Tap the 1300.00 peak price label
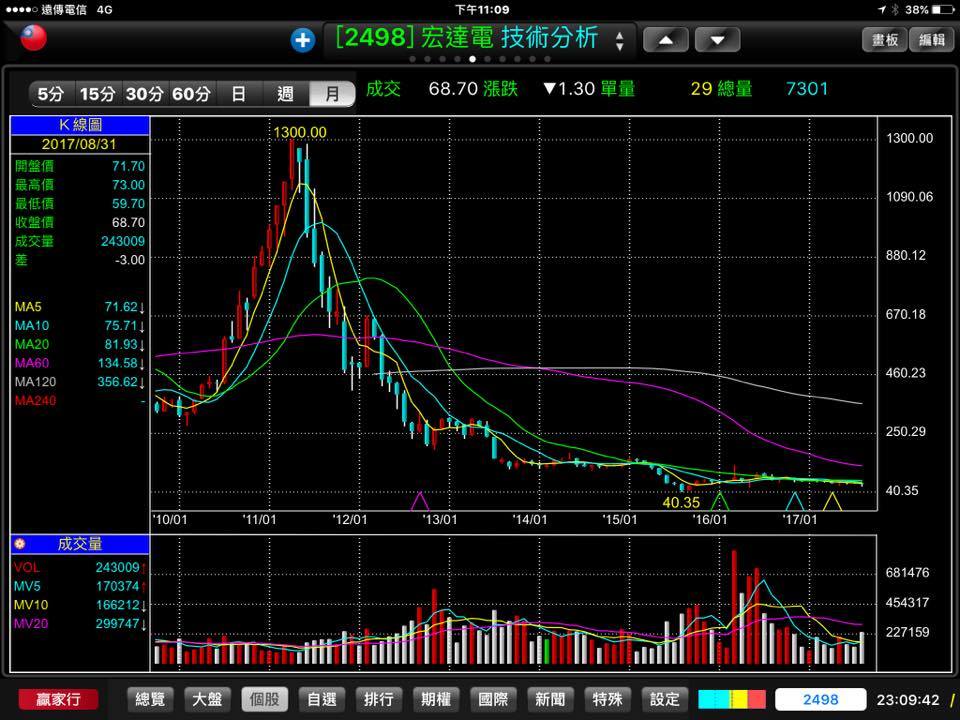This screenshot has height=720, width=960. pos(300,132)
